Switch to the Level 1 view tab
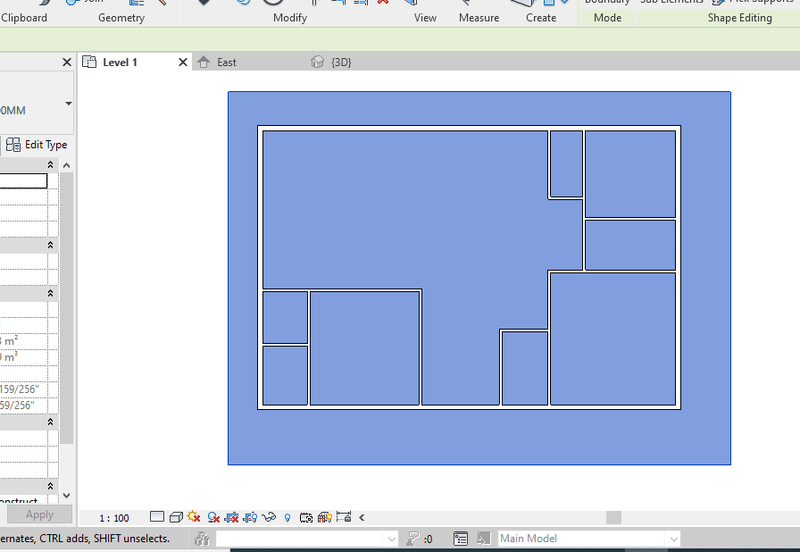The width and height of the screenshot is (800, 552). [120, 62]
